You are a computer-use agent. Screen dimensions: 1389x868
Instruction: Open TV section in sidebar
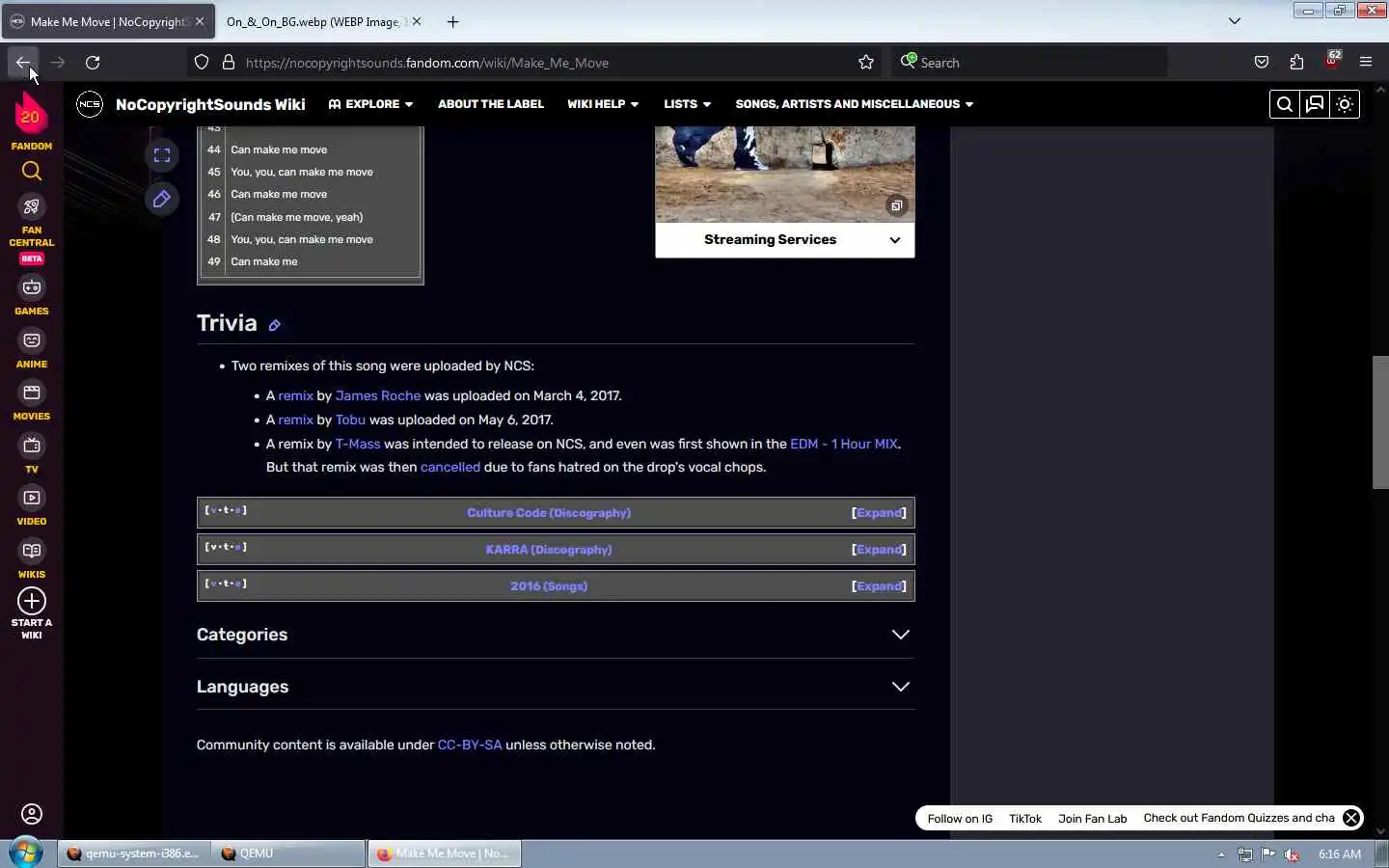[32, 454]
